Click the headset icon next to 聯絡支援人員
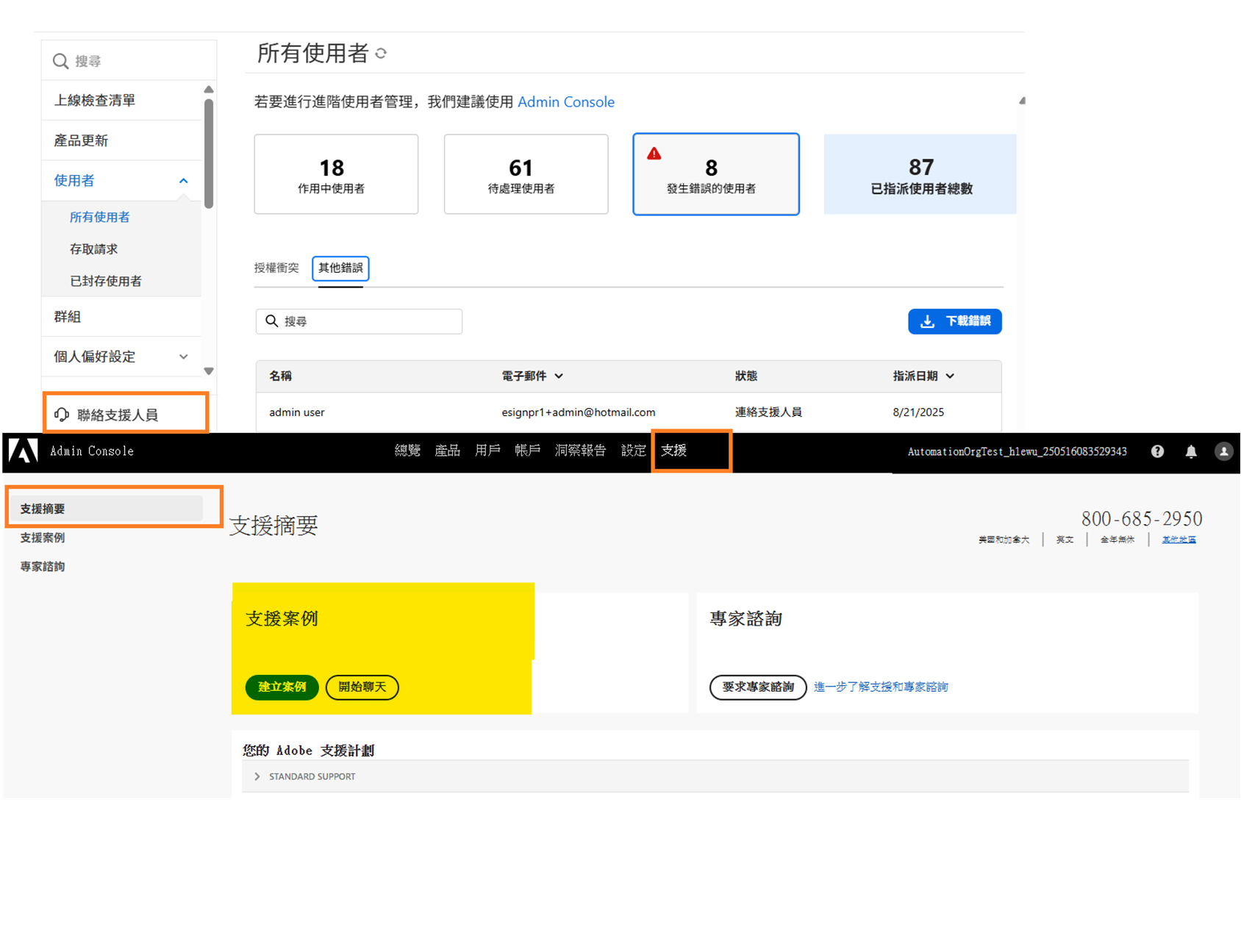 (x=62, y=414)
